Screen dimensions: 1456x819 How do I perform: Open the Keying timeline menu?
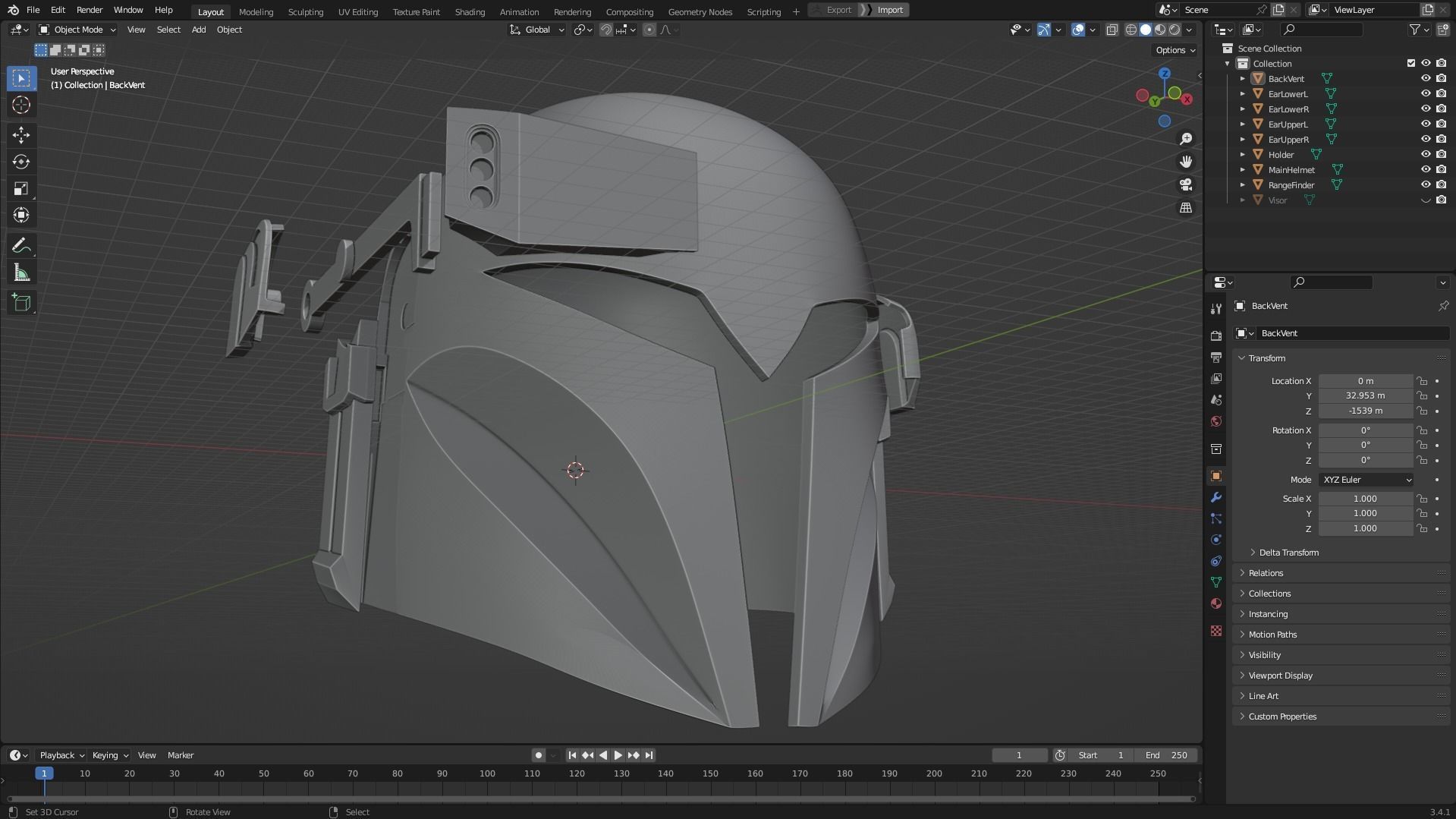coord(110,755)
